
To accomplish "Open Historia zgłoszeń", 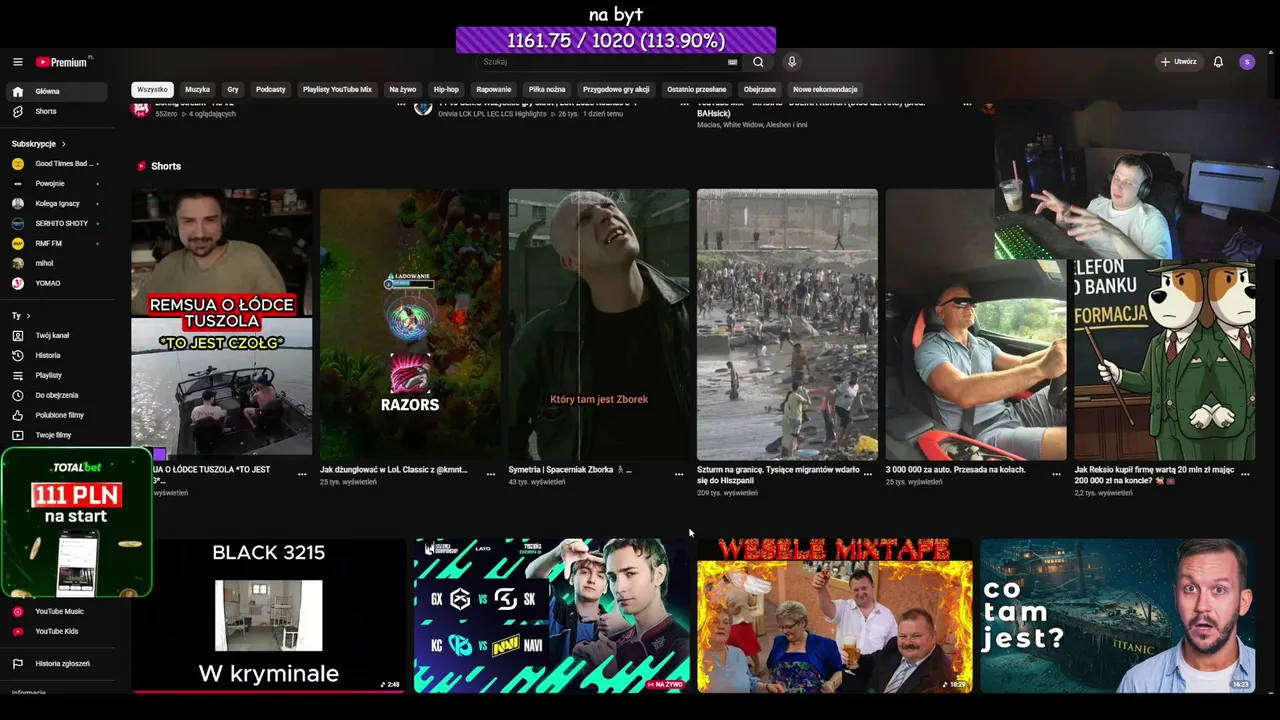I will coord(55,663).
